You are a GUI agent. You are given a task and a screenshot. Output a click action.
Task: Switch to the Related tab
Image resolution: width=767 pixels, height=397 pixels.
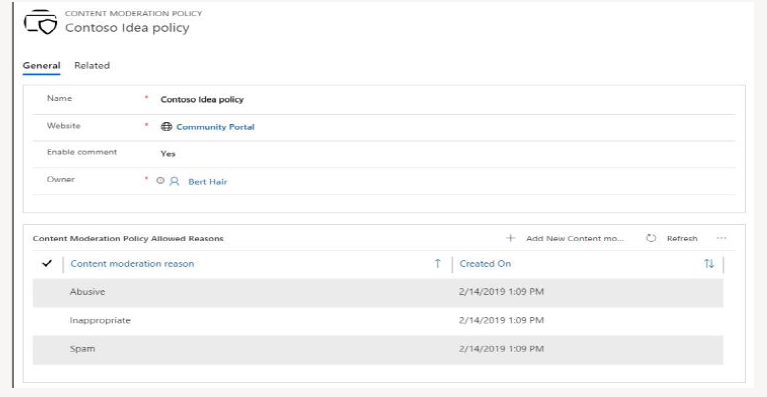pos(92,66)
